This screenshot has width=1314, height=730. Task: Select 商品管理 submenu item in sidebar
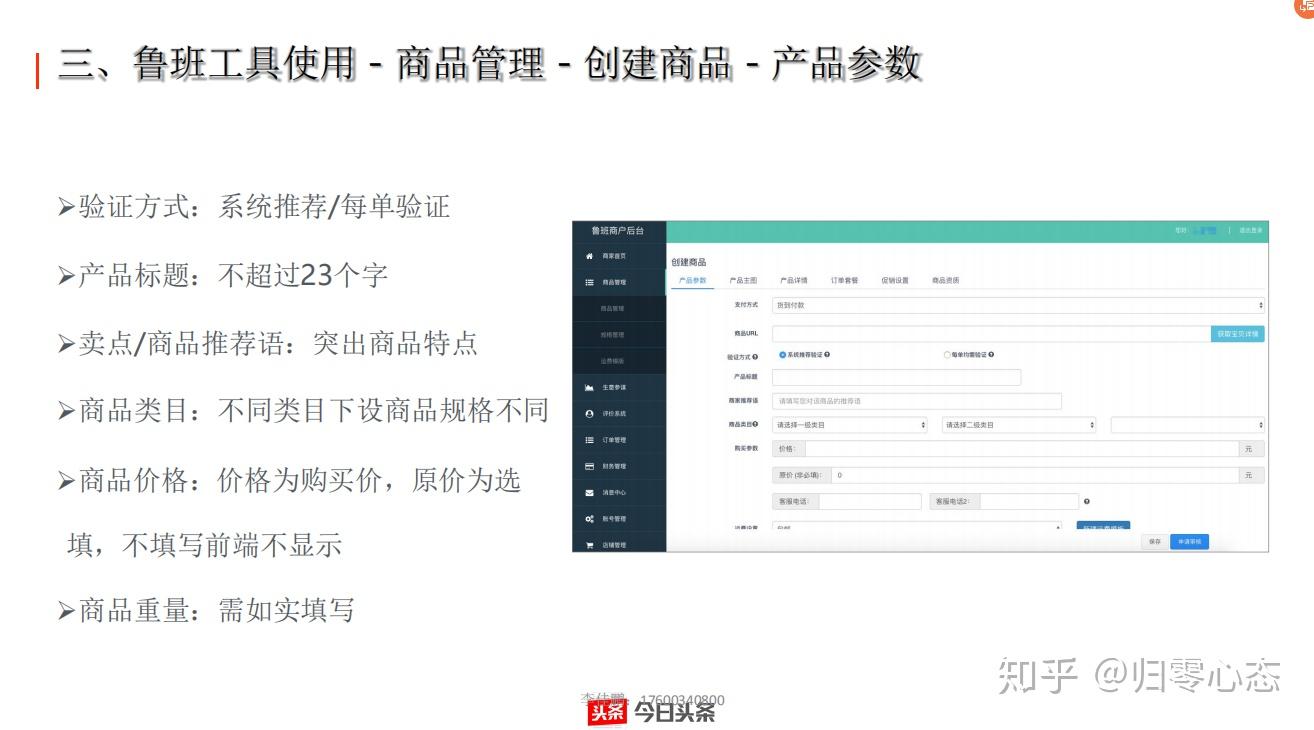tap(612, 309)
